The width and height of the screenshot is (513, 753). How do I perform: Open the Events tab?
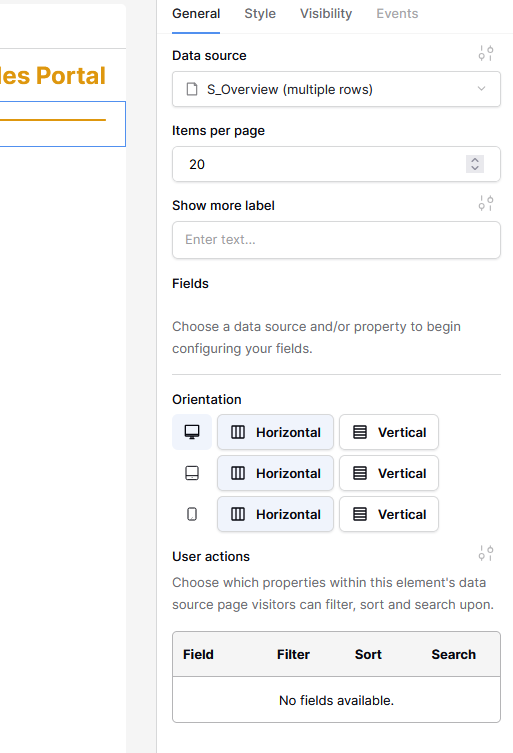coord(397,14)
